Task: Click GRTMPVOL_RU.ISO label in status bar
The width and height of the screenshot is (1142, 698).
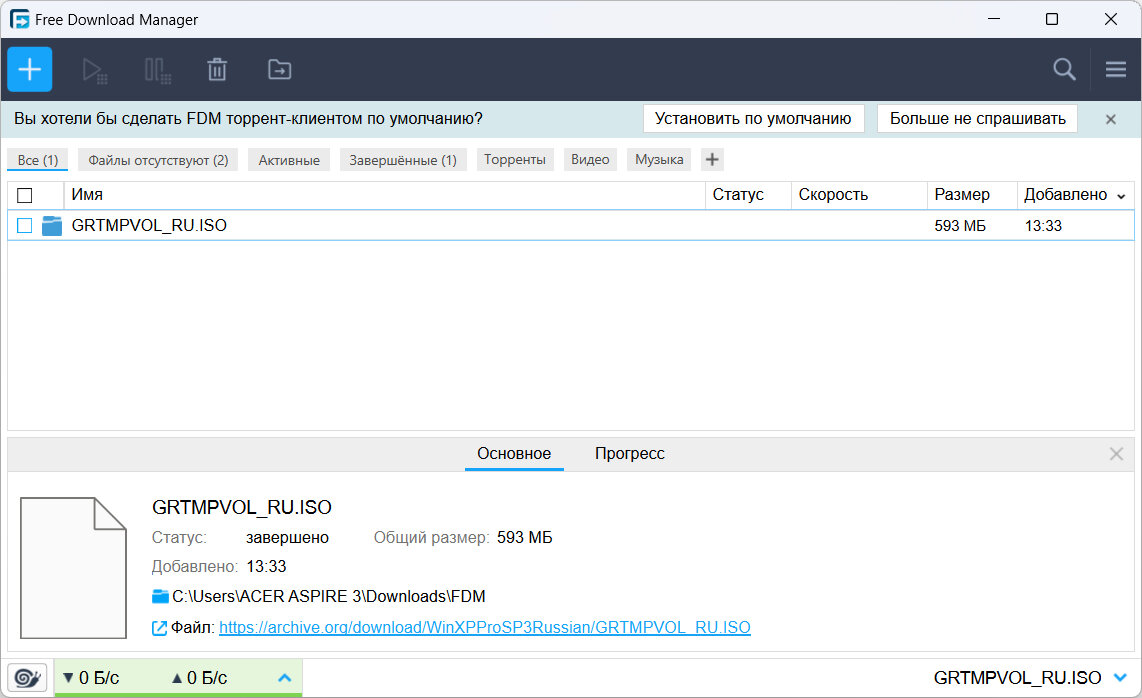Action: pos(1017,678)
